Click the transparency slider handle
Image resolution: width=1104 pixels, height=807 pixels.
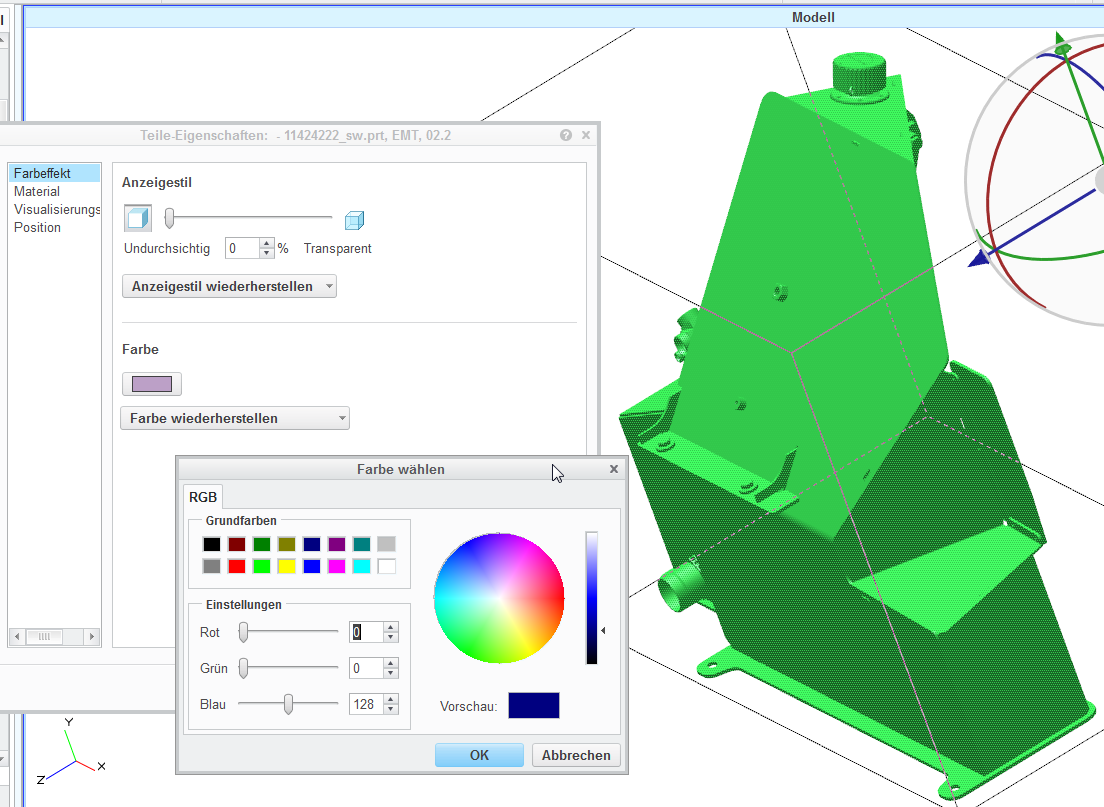tap(169, 218)
